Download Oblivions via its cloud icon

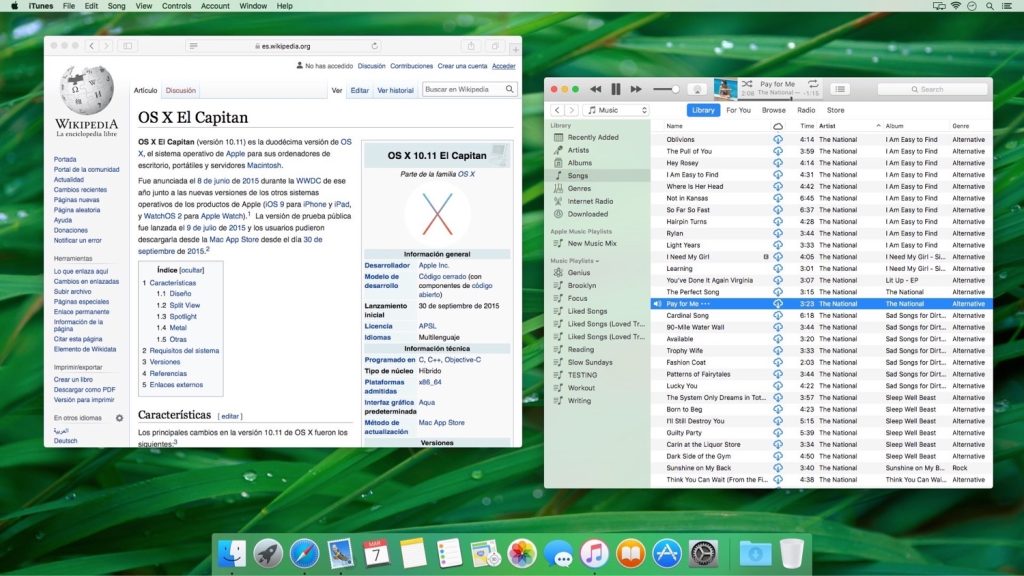pyautogui.click(x=778, y=139)
